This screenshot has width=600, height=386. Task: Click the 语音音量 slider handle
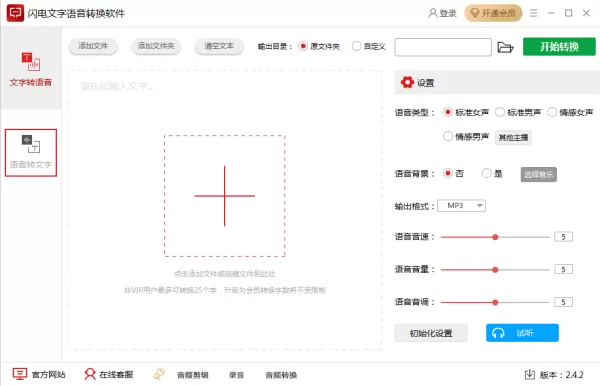[495, 270]
